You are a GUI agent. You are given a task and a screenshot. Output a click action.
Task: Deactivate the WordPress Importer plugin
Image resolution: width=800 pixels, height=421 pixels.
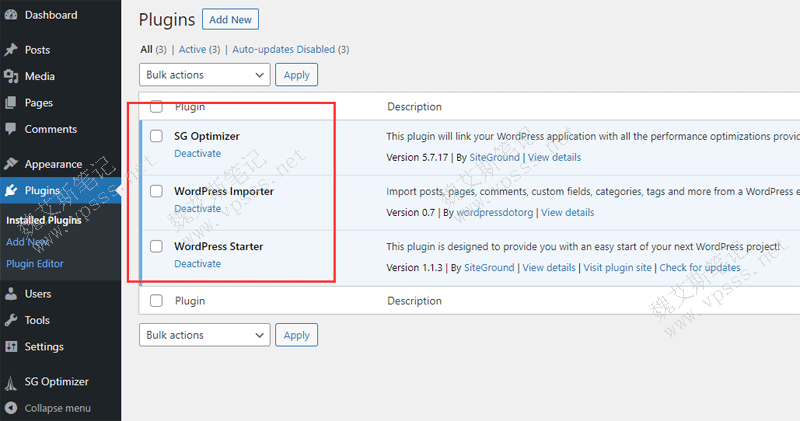(x=197, y=208)
